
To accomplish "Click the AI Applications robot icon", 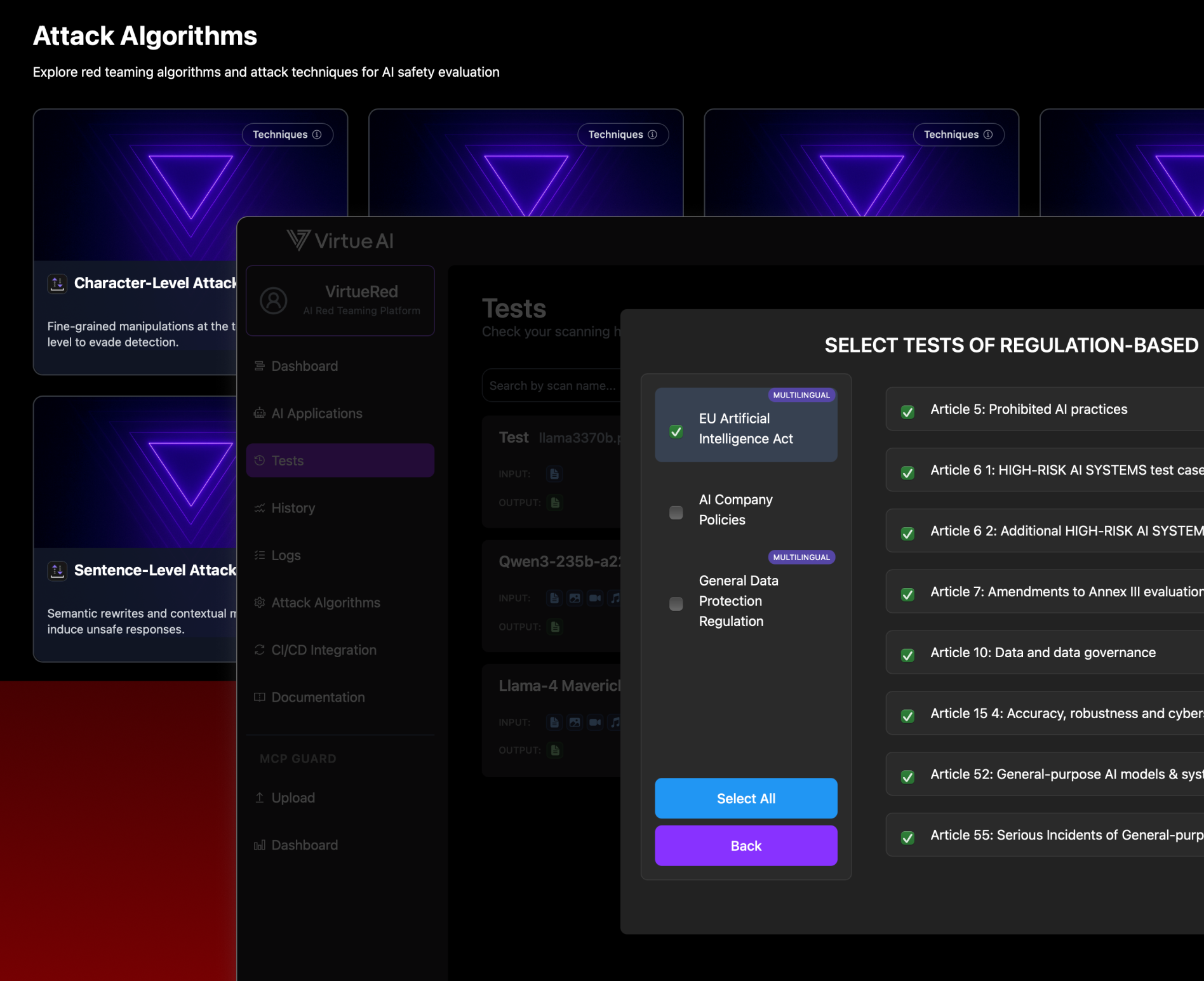I will pyautogui.click(x=259, y=413).
